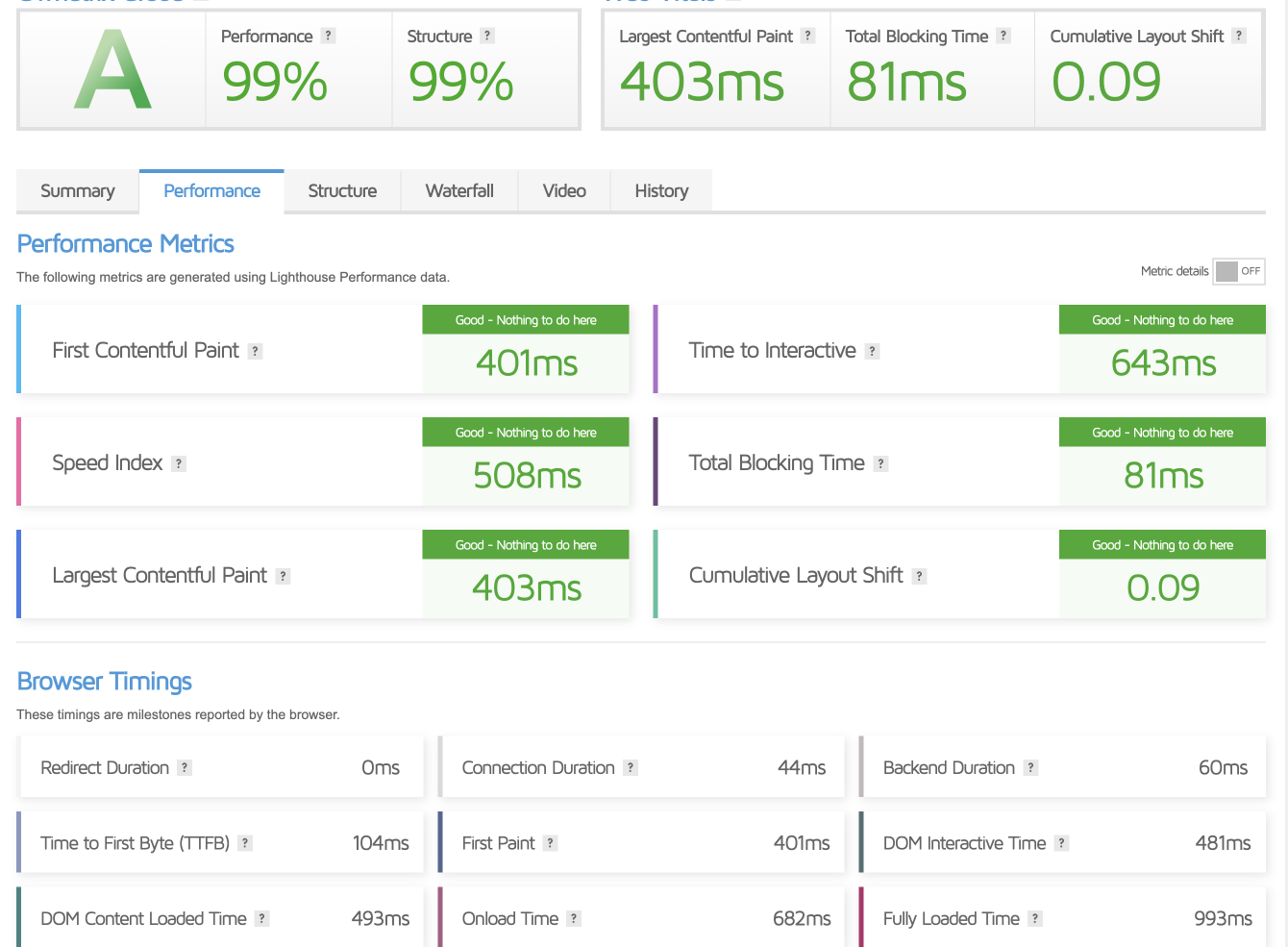Toggle the Metric details switch
1288x947 pixels.
[x=1238, y=271]
